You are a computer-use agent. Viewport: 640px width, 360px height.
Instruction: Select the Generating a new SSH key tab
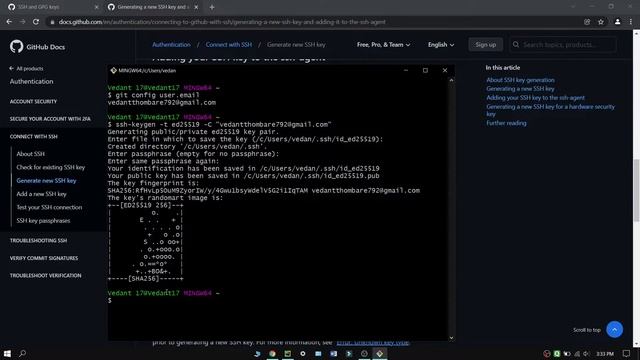tap(152, 7)
